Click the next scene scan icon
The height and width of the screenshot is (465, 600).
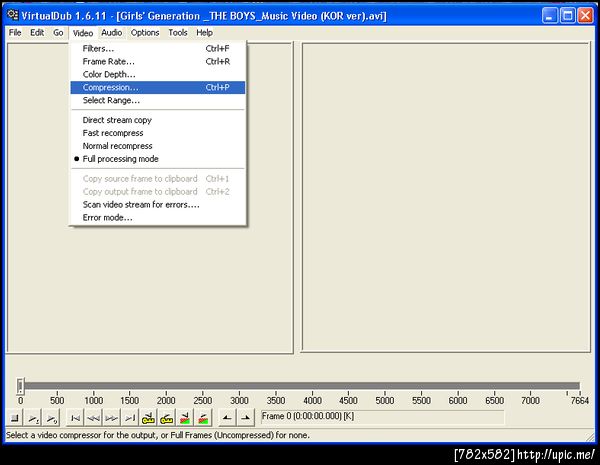pyautogui.click(x=204, y=418)
